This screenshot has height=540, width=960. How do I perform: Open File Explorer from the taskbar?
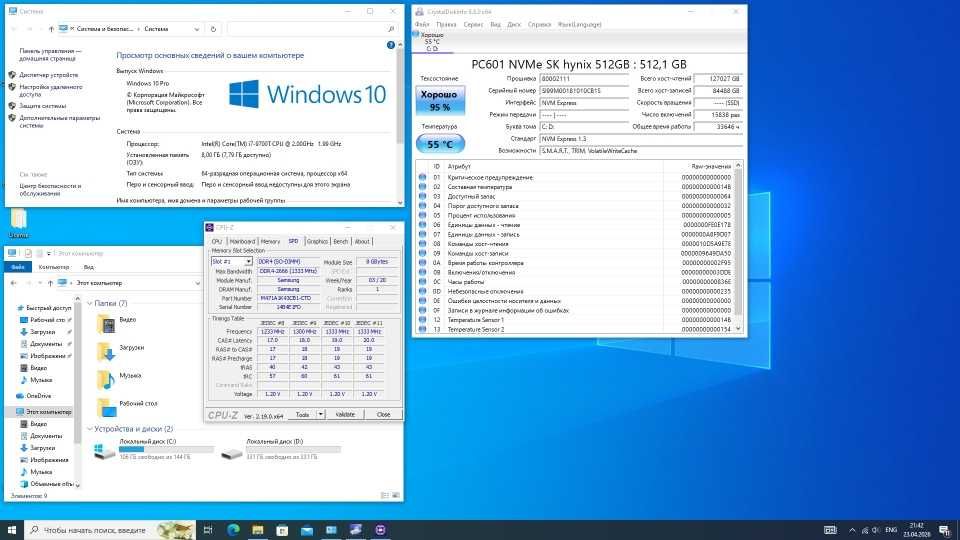tap(258, 530)
